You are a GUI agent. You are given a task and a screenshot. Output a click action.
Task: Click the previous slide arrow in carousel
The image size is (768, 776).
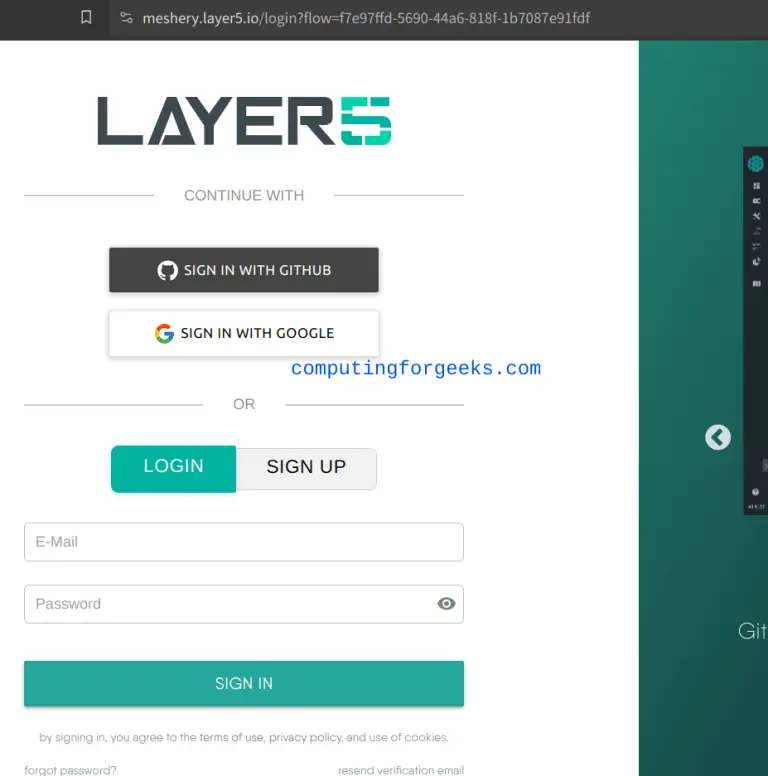pyautogui.click(x=718, y=437)
